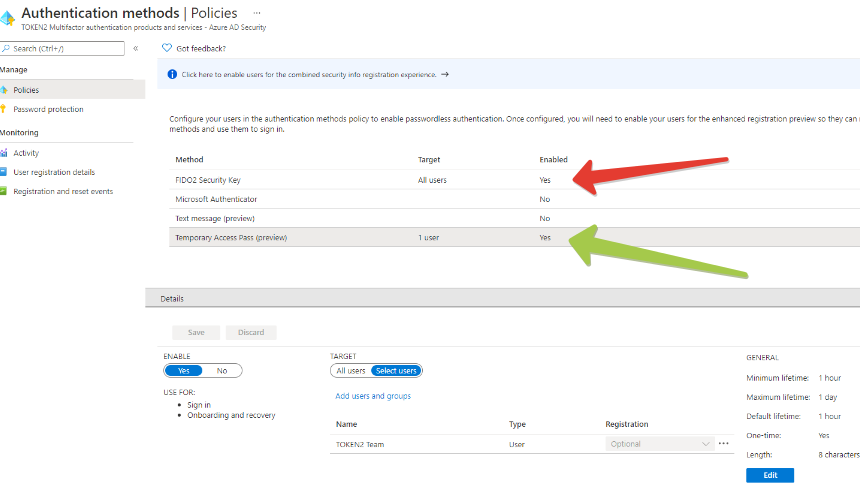860x484 pixels.
Task: Follow the arrow icon after banner text
Action: (445, 74)
